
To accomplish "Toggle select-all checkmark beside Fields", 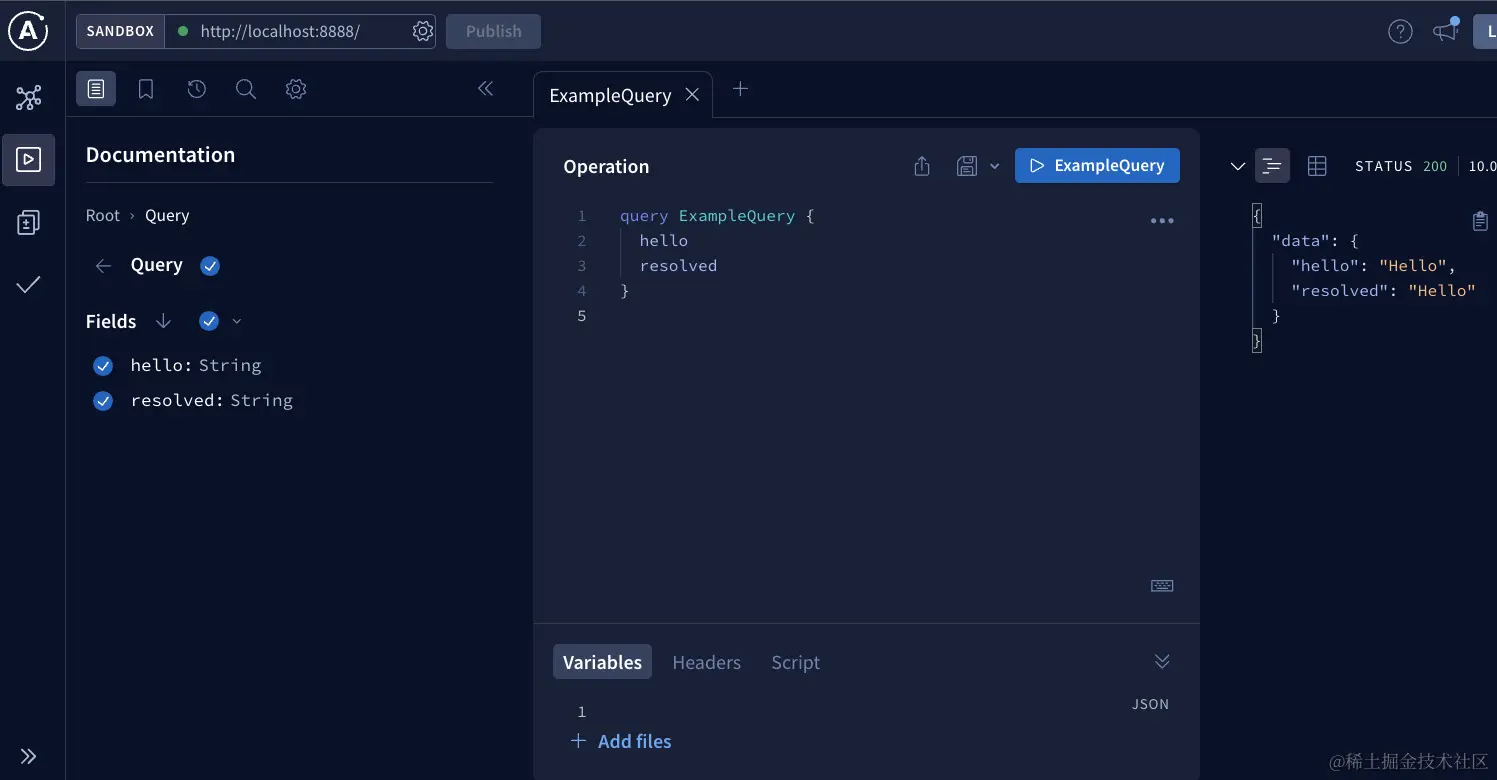I will [209, 321].
